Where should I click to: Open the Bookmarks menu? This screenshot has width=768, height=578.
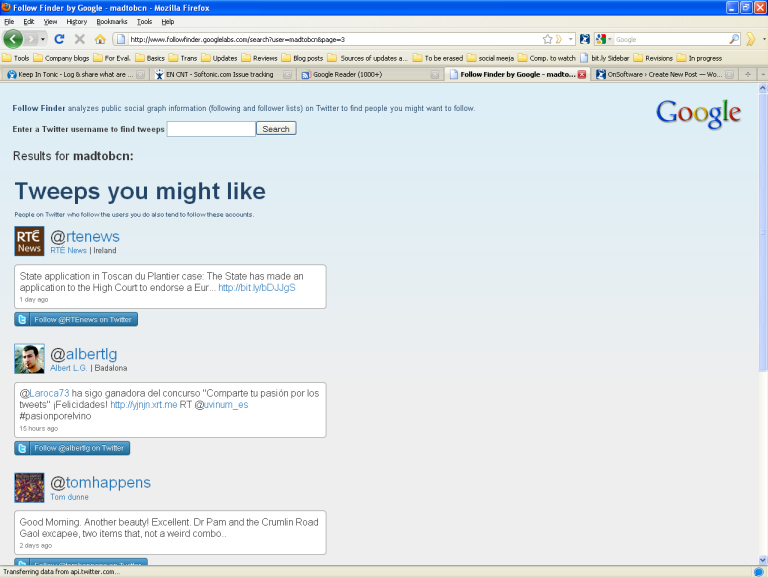112,22
